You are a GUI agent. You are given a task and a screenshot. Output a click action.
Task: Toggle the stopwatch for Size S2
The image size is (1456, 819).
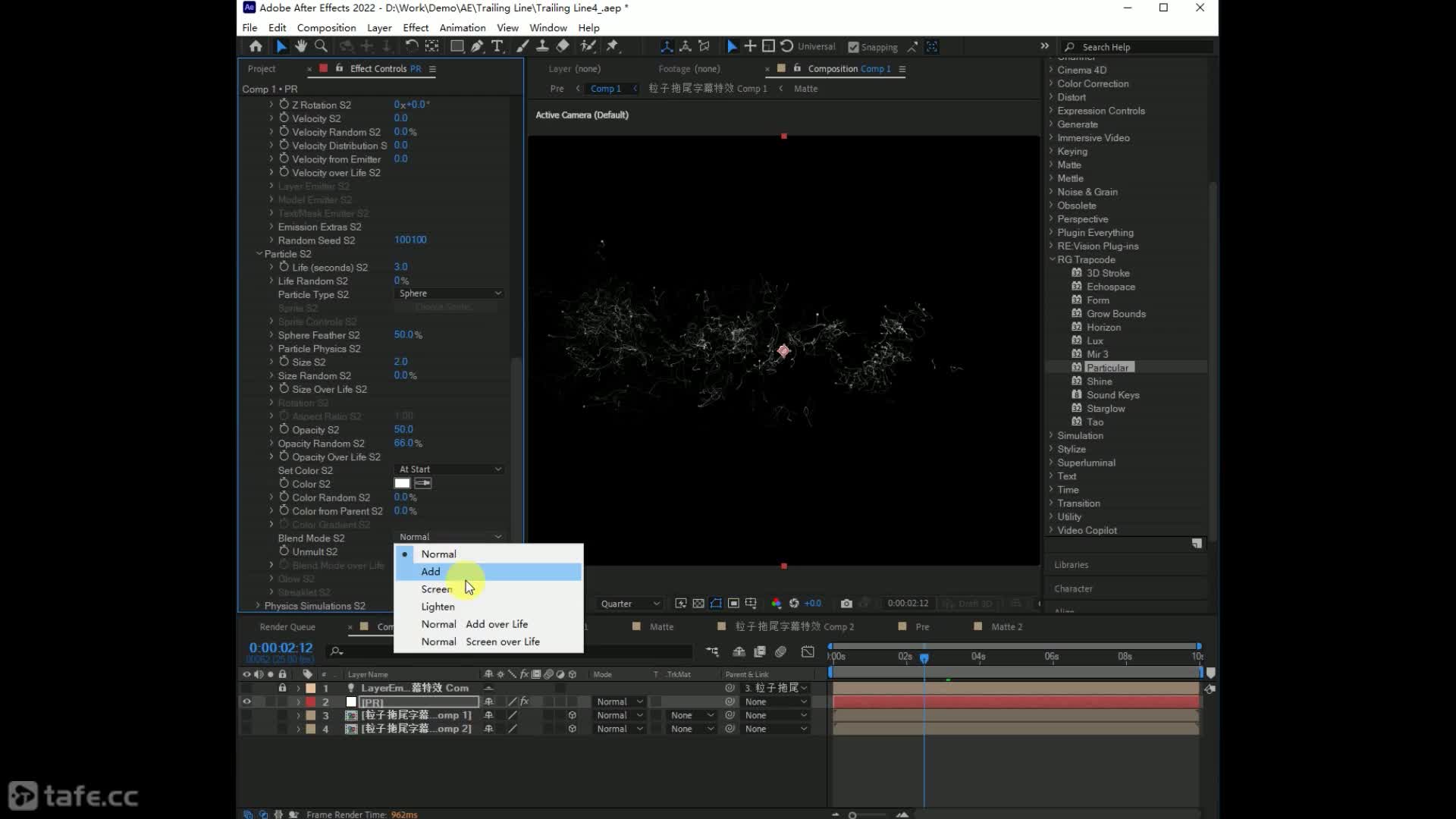click(x=284, y=362)
